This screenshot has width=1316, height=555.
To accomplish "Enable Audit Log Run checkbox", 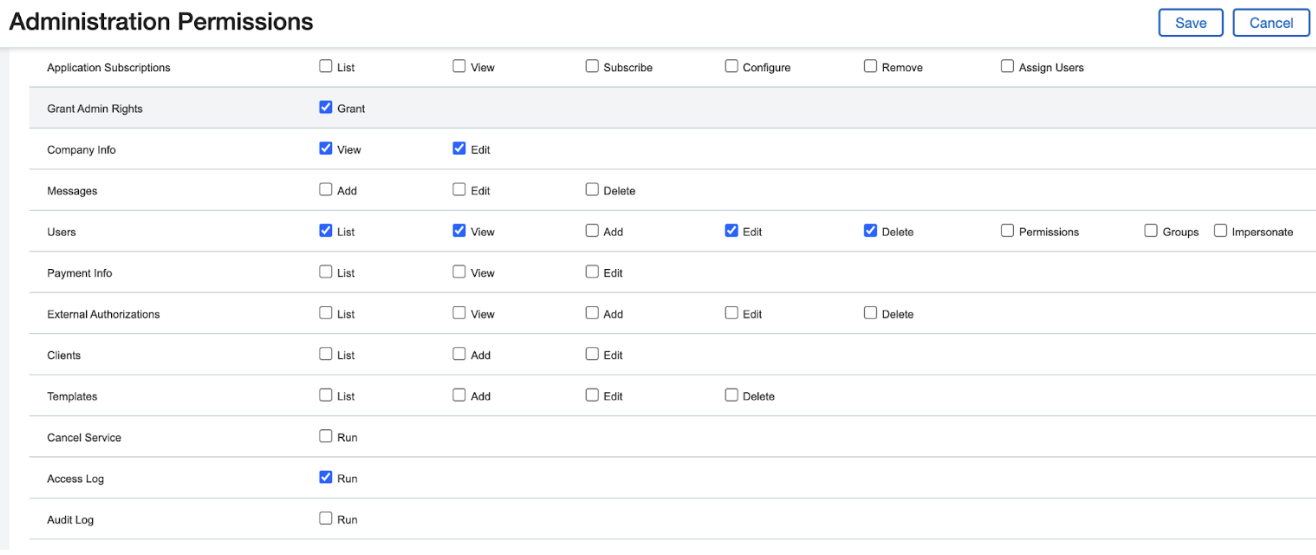I will [326, 518].
